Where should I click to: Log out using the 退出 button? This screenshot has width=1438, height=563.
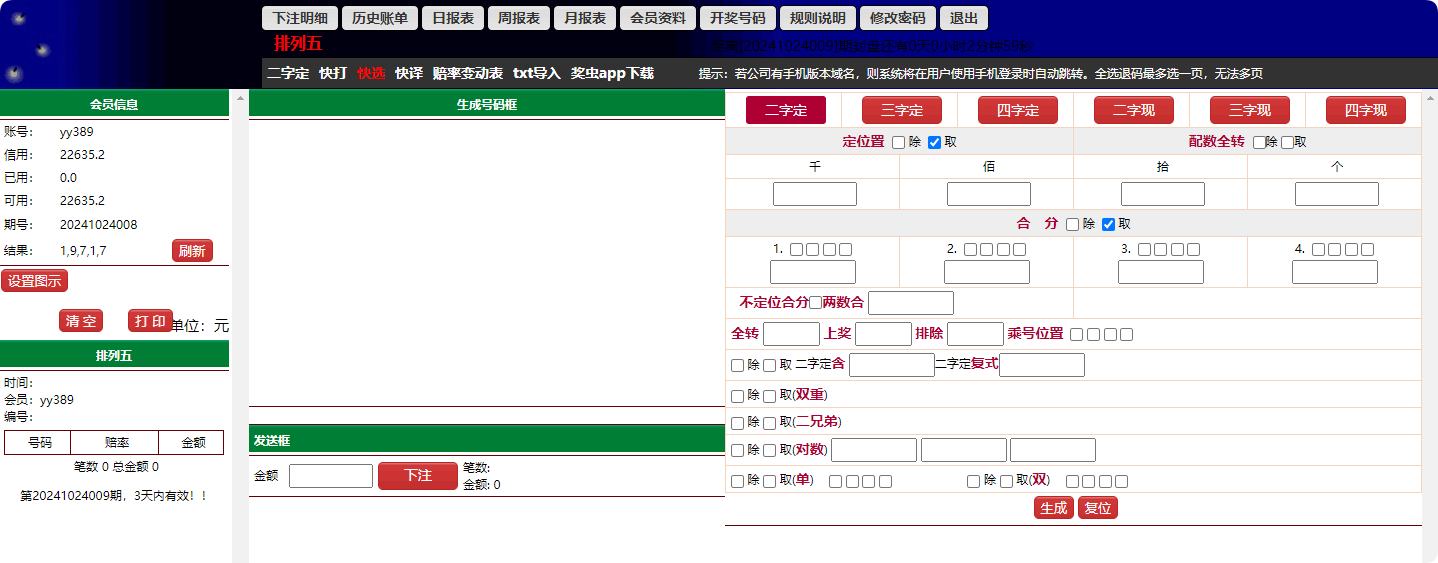tap(964, 18)
